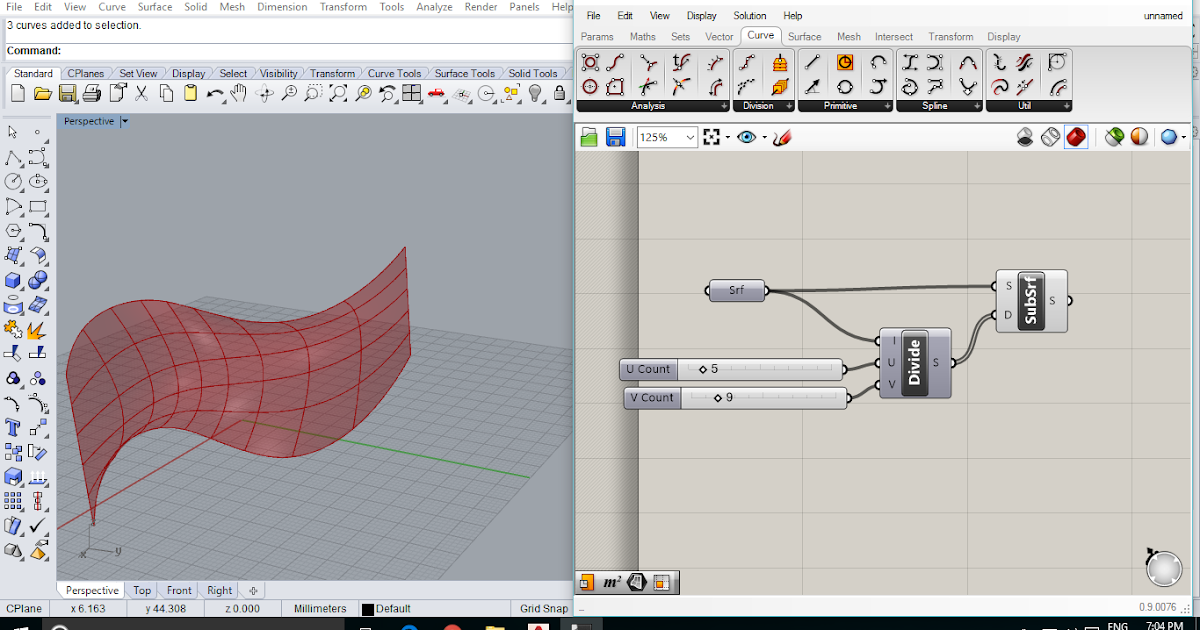Viewport: 1200px width, 630px height.
Task: Open a Grasshopper file with the green folder icon
Action: [x=590, y=136]
